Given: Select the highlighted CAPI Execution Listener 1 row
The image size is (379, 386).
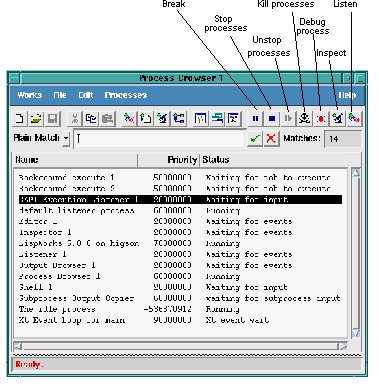Looking at the screenshot, I should point(180,200).
